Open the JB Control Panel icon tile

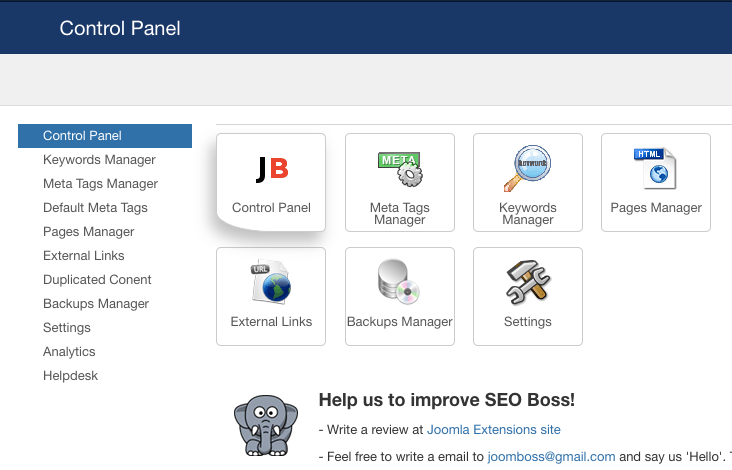(271, 182)
